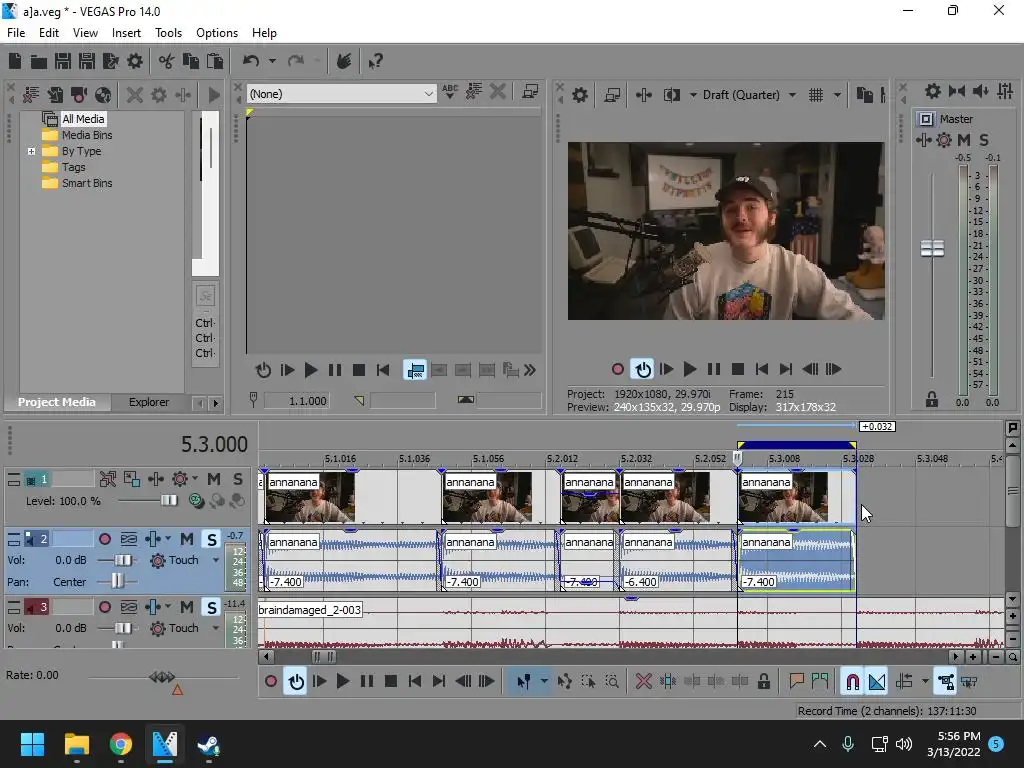
Task: Insert a marker from timeline toolbar
Action: pyautogui.click(x=797, y=682)
